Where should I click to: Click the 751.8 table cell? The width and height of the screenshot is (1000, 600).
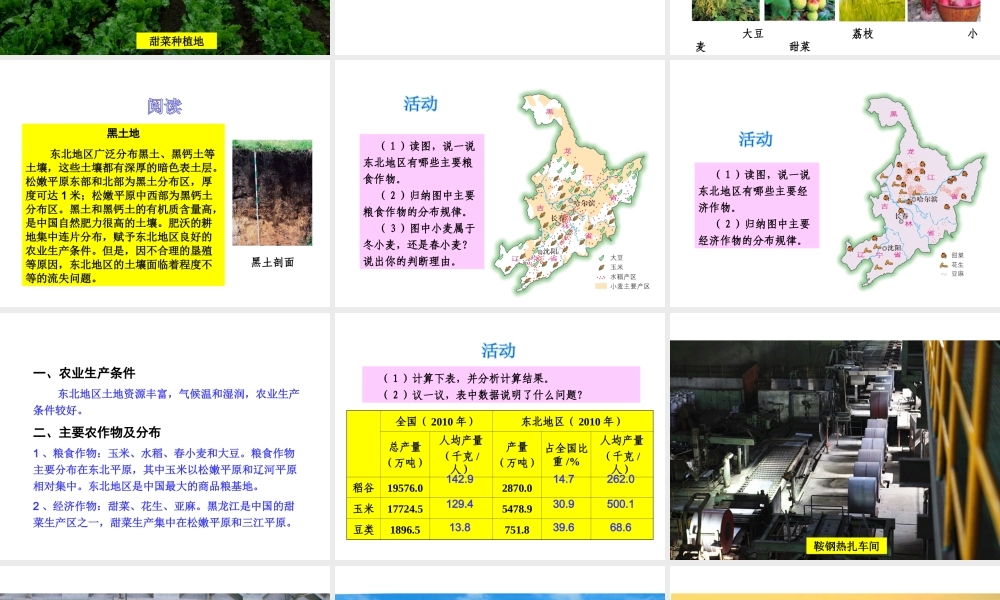pos(517,530)
